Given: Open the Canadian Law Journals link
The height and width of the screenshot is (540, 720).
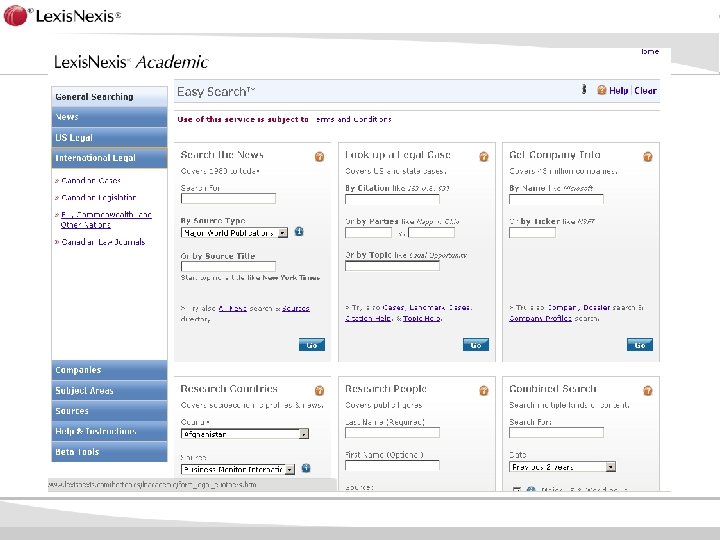Looking at the screenshot, I should pos(103,242).
